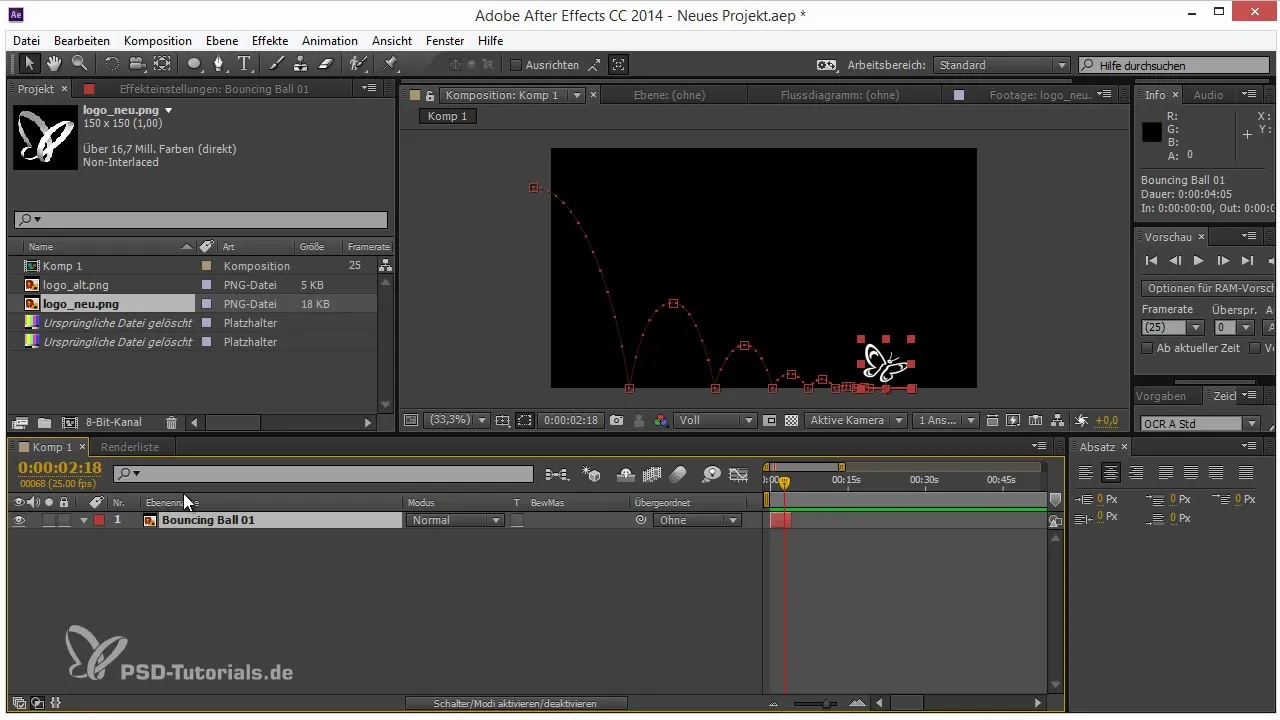Create new folder in Project panel
This screenshot has width=1280, height=720.
(44, 423)
